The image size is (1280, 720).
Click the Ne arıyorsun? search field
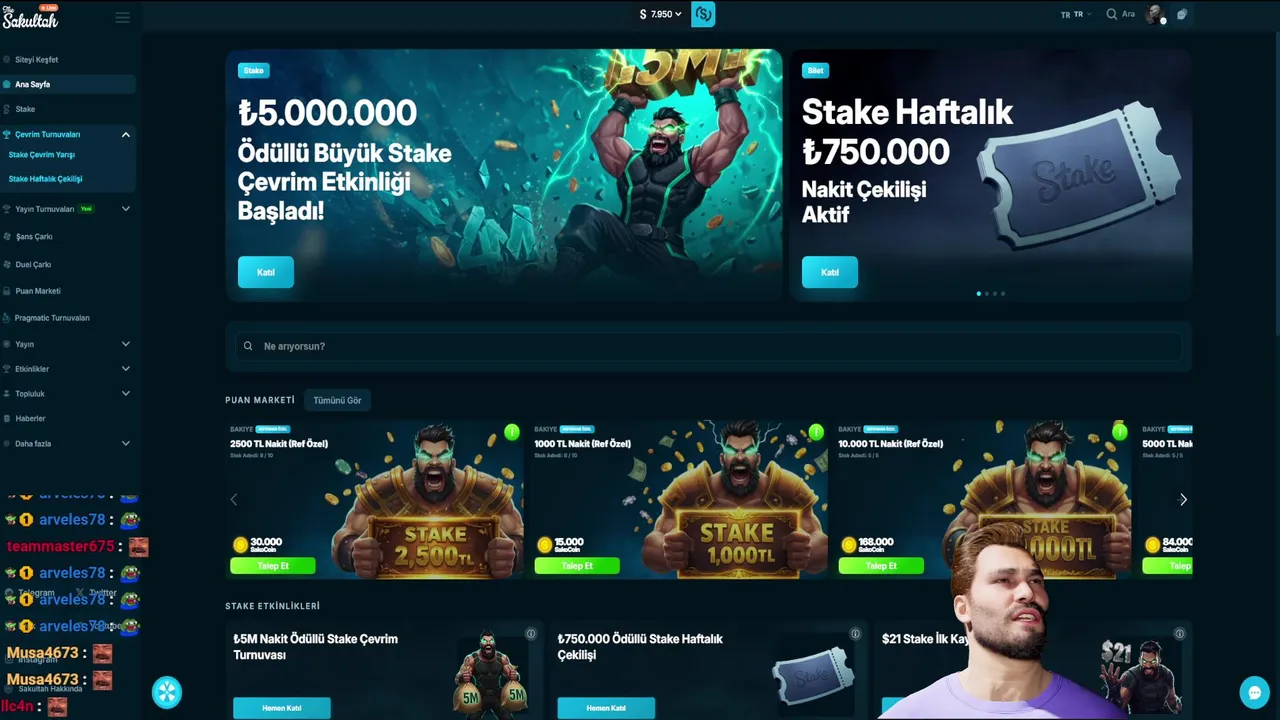708,346
